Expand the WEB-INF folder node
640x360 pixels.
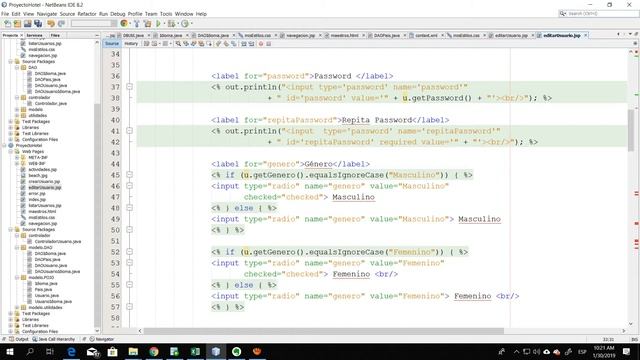click(17, 163)
